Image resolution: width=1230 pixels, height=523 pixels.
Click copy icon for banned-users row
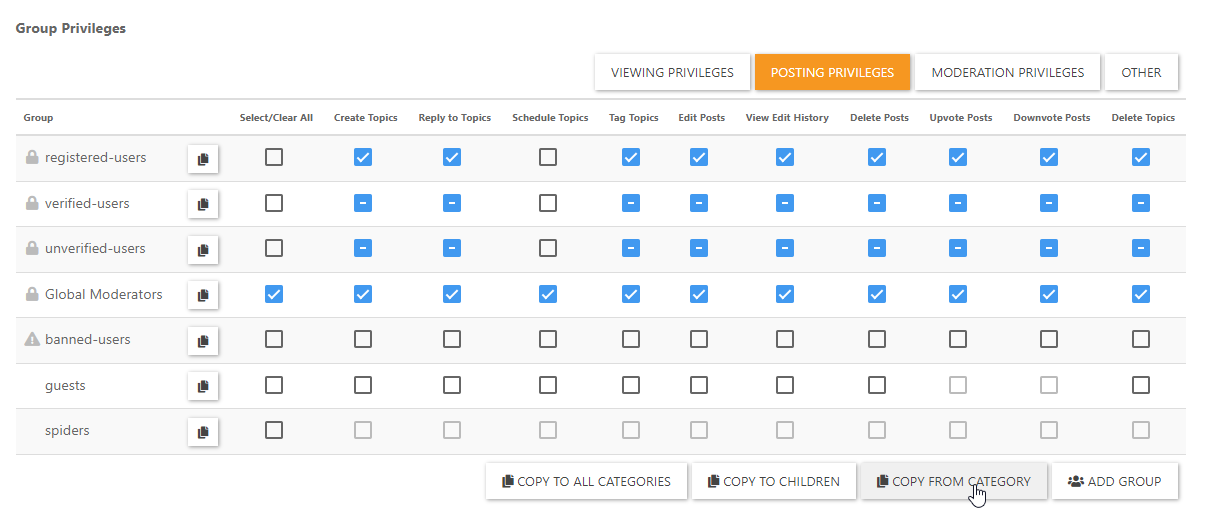[x=203, y=340]
